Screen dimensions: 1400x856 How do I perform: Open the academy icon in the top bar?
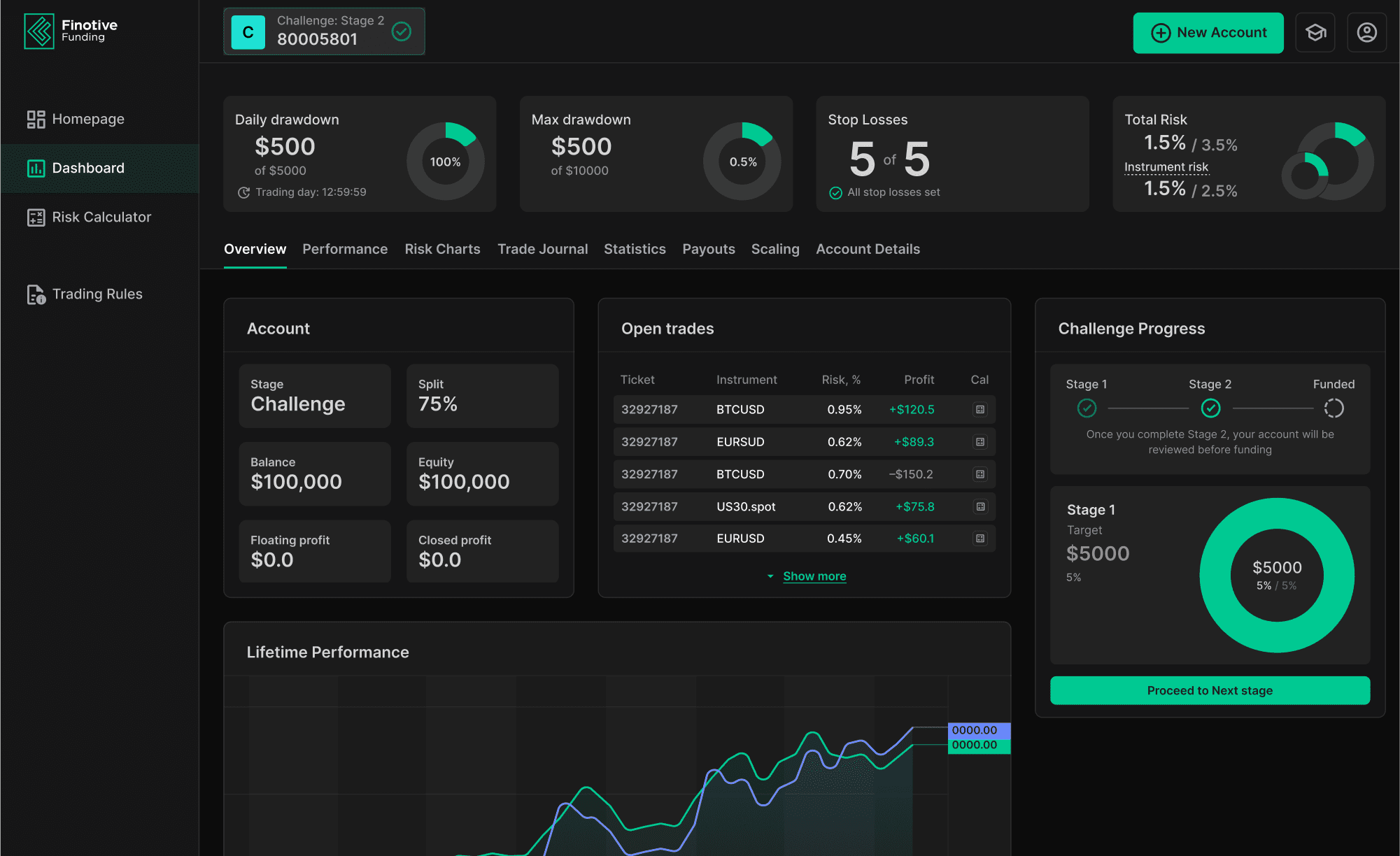point(1315,32)
